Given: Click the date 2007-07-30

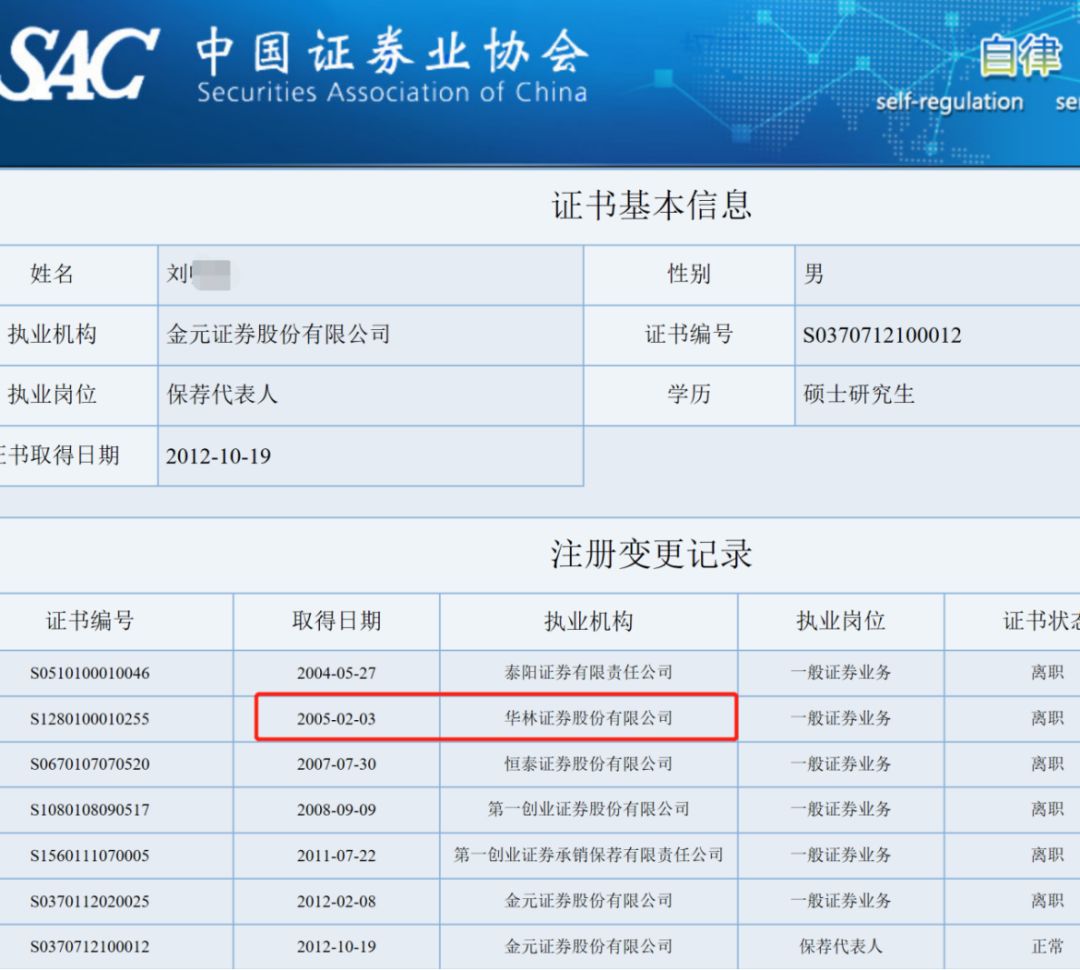Looking at the screenshot, I should coord(336,764).
